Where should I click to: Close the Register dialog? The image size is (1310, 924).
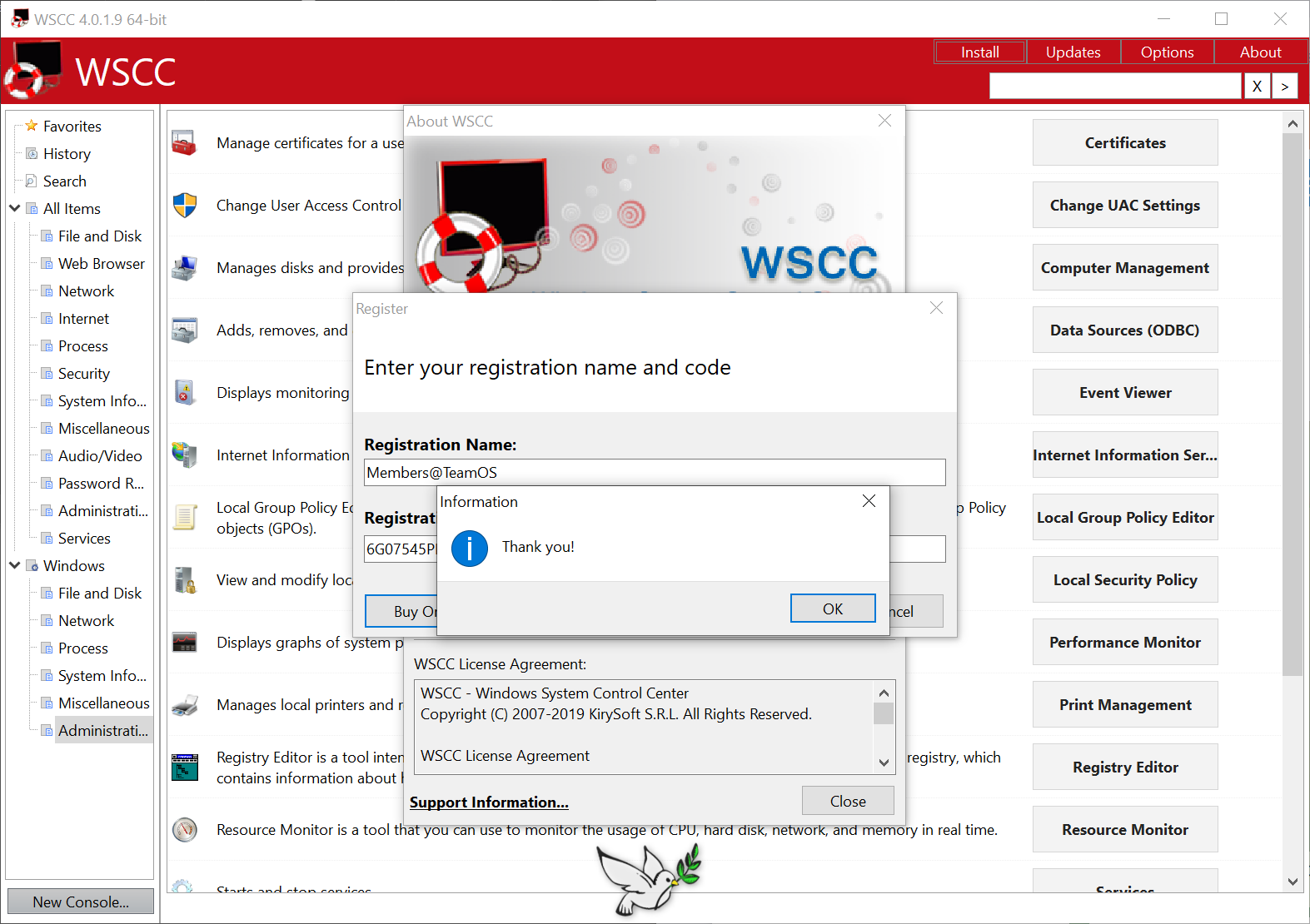[936, 308]
